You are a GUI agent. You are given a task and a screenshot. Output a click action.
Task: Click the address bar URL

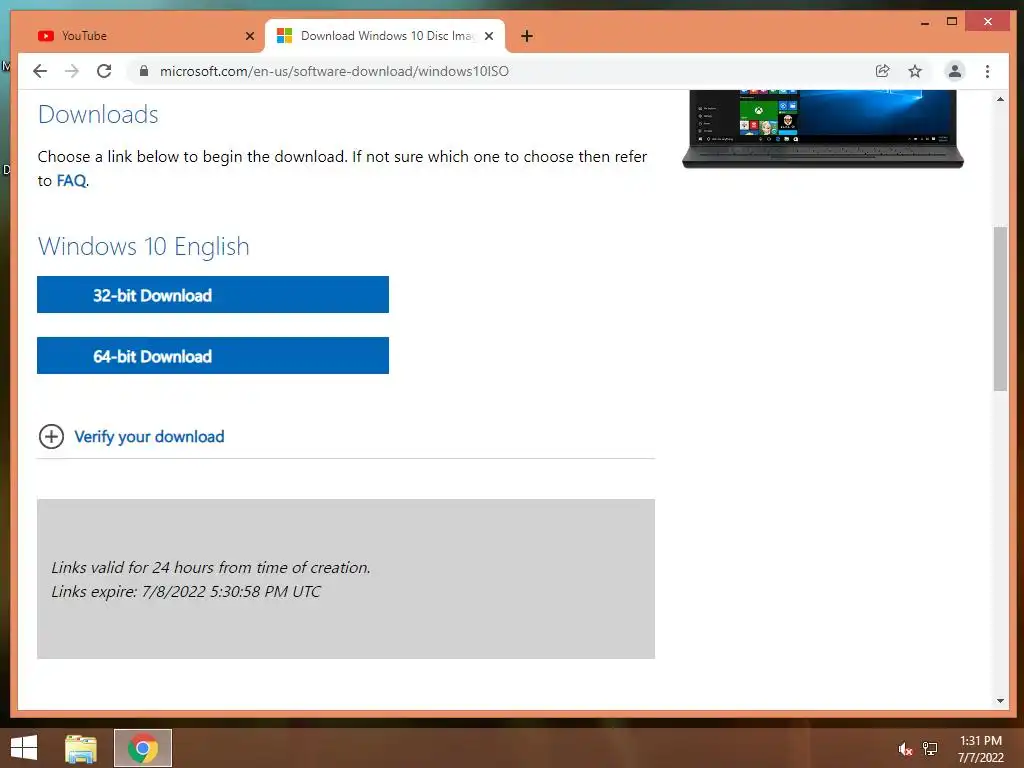(x=334, y=71)
